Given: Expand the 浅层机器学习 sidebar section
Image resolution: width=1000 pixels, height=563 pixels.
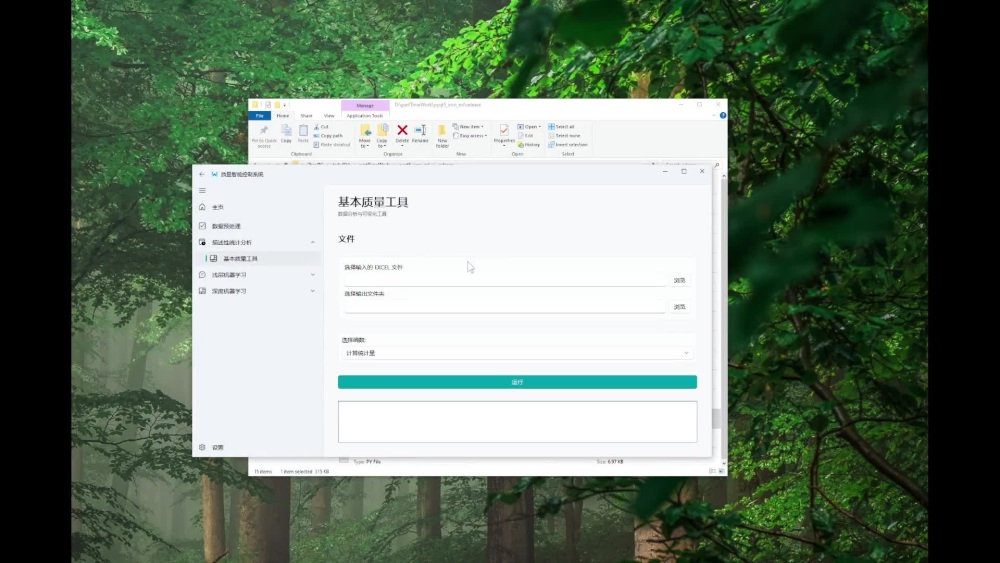Looking at the screenshot, I should point(257,275).
